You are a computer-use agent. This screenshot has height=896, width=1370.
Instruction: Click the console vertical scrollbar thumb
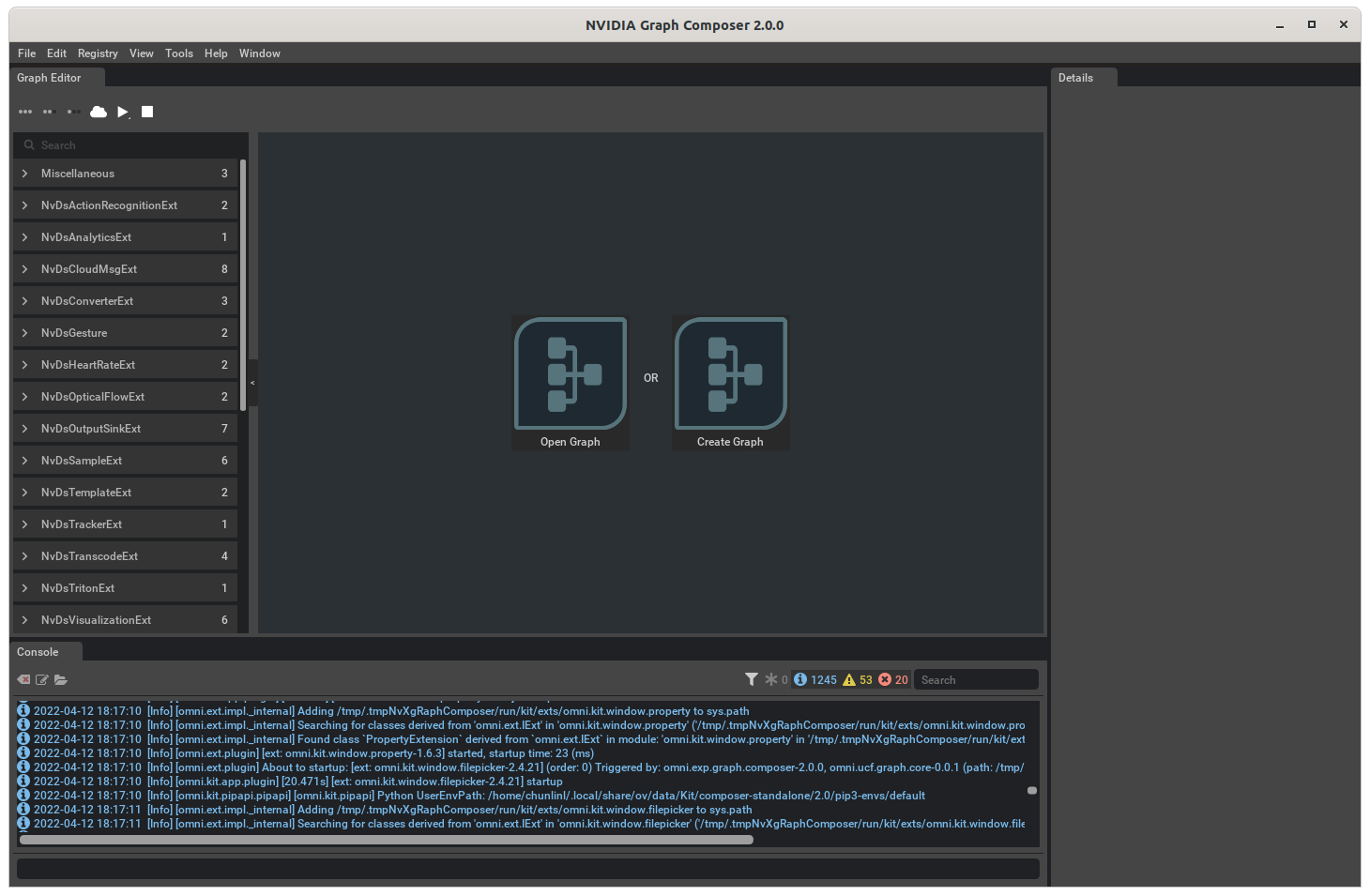[x=1032, y=791]
